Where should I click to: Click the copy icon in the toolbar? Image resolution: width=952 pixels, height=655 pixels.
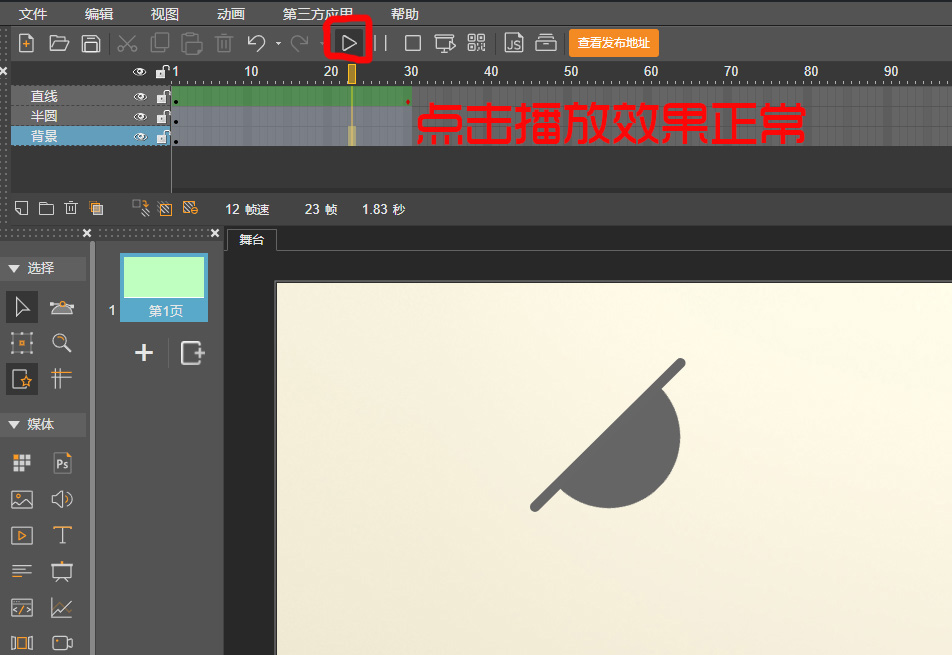click(x=160, y=42)
